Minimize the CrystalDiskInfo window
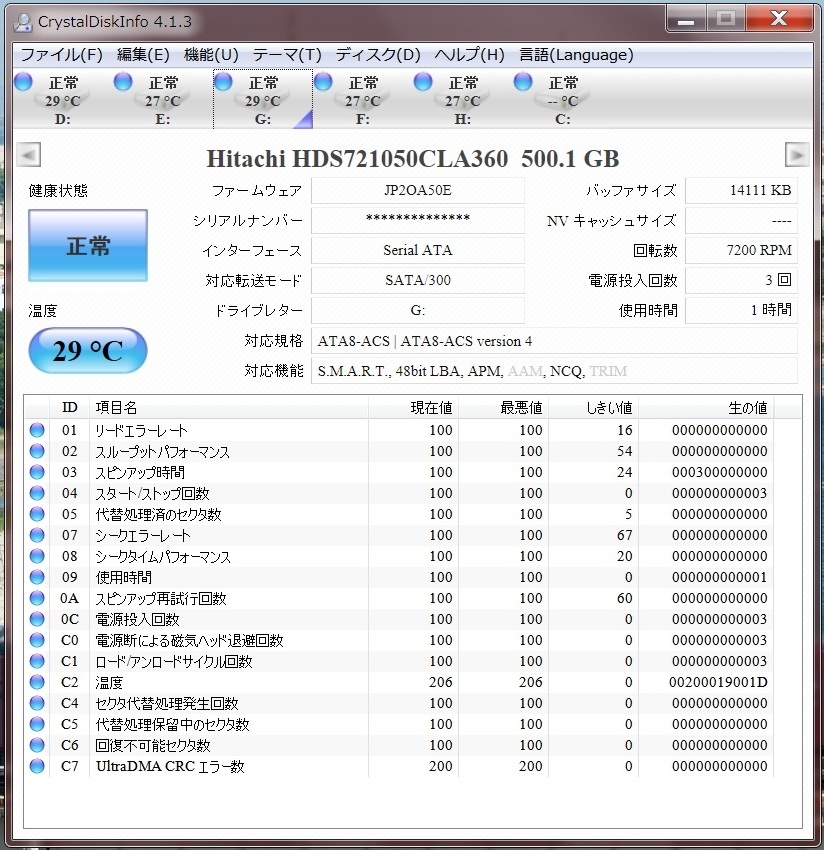 point(686,20)
